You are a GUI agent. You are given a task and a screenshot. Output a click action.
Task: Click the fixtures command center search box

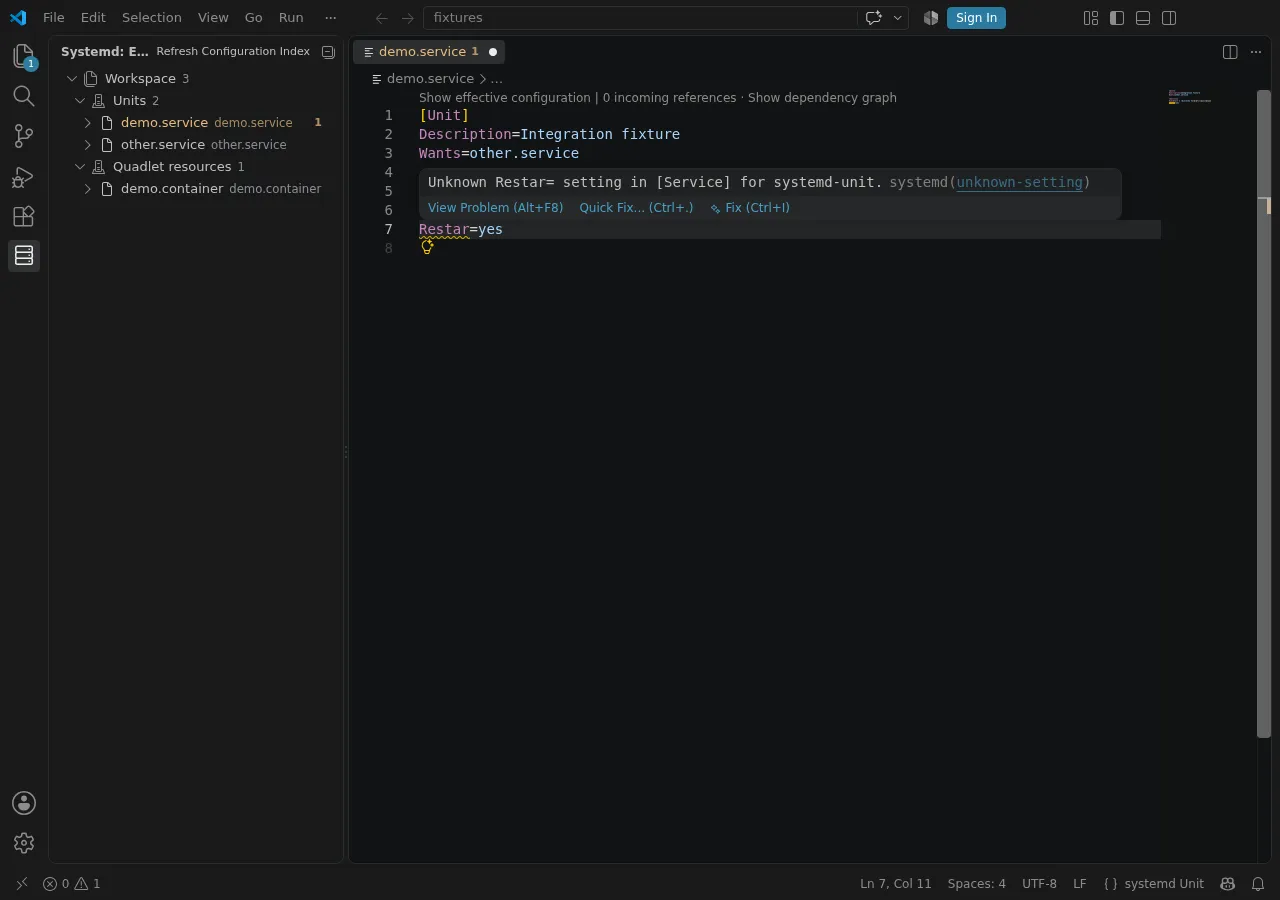[640, 18]
